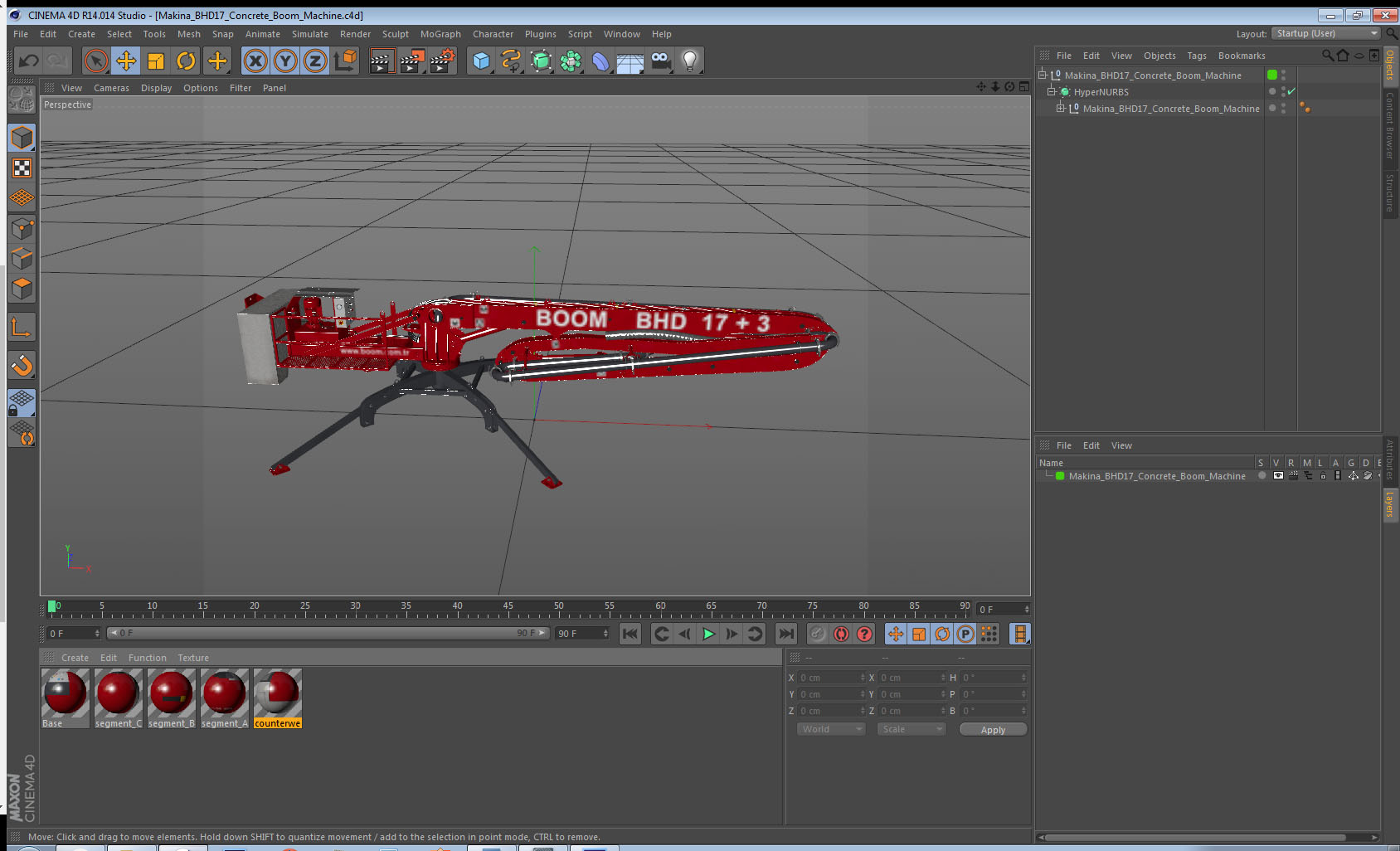Activate the Rotate tool
Image resolution: width=1400 pixels, height=851 pixels.
tap(187, 61)
